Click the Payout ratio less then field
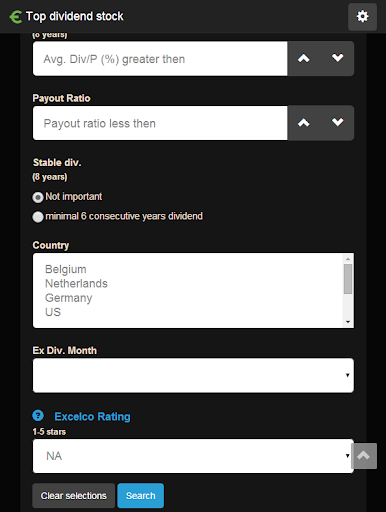The width and height of the screenshot is (386, 512). click(x=160, y=123)
